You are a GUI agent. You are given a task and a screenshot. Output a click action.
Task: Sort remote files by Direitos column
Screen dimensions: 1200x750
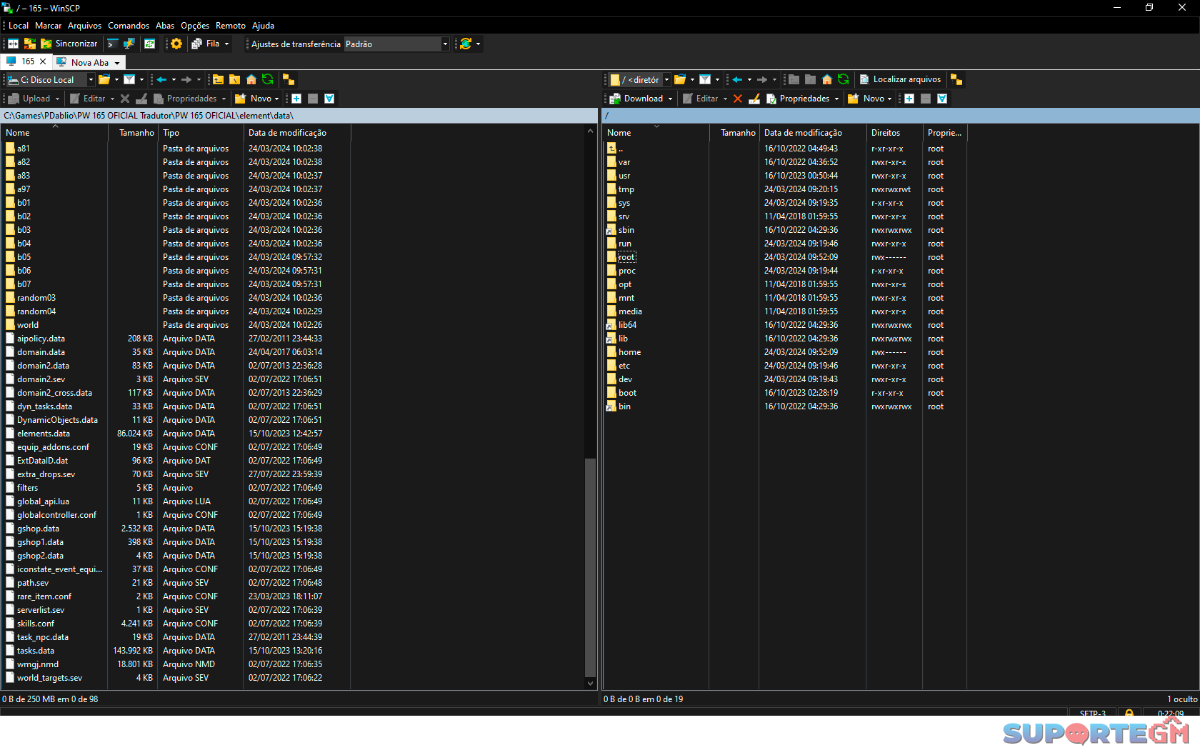click(x=894, y=132)
